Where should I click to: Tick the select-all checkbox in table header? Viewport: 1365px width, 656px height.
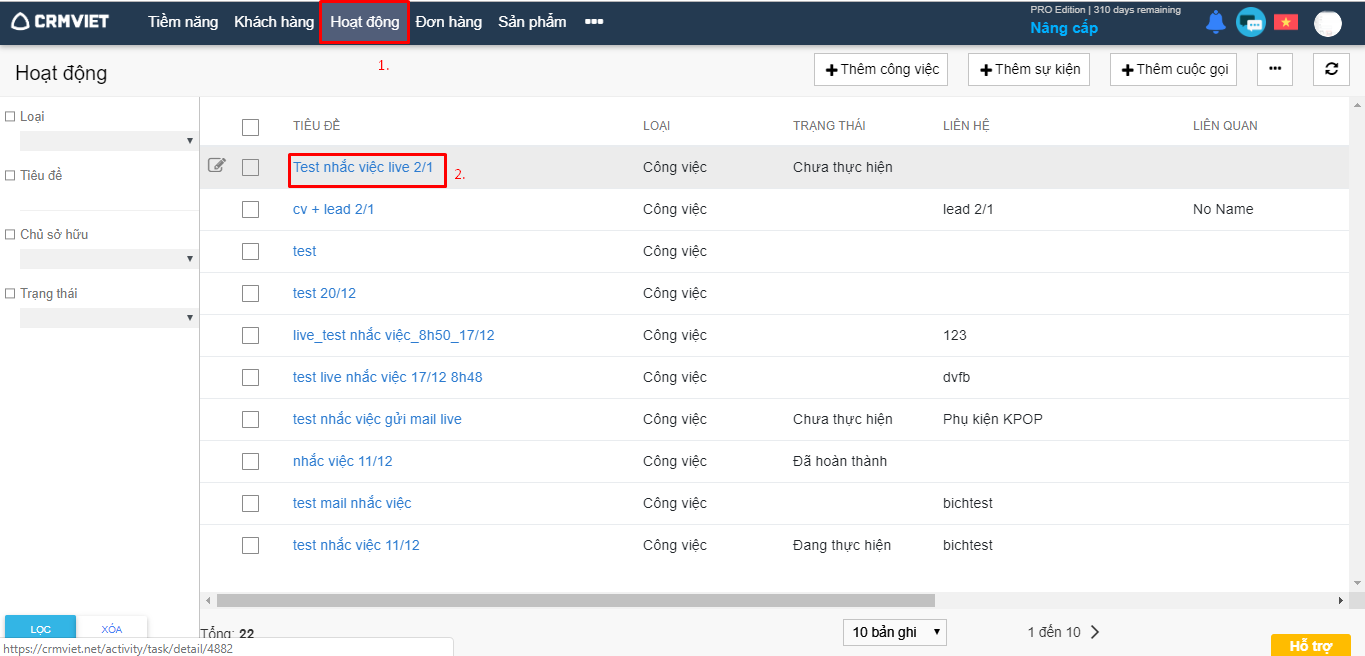250,127
